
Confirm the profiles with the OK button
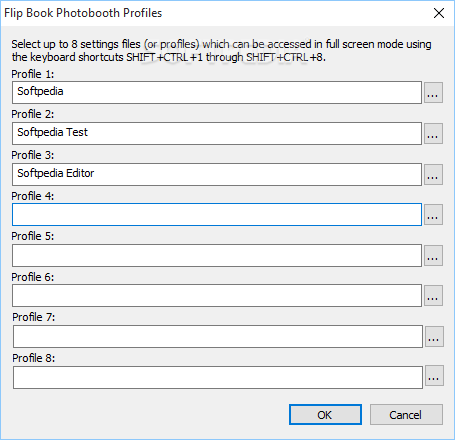(x=325, y=415)
